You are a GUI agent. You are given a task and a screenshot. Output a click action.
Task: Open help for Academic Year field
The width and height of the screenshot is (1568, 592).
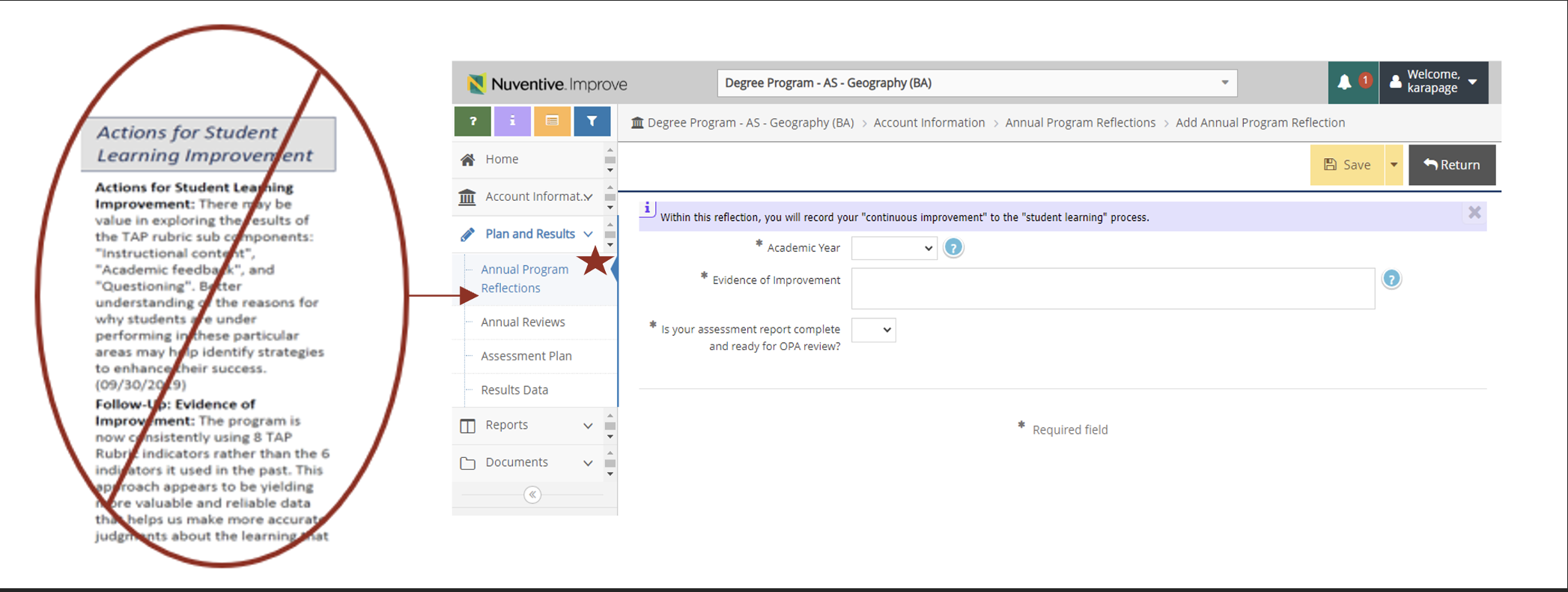click(x=953, y=248)
